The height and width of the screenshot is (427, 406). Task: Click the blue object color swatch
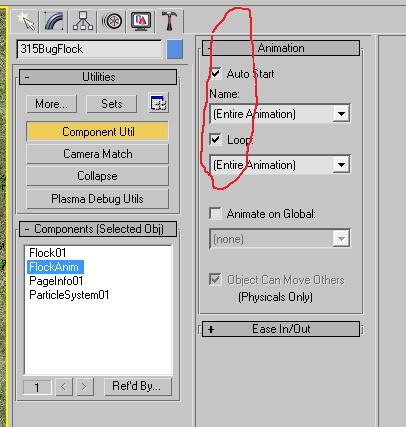175,49
